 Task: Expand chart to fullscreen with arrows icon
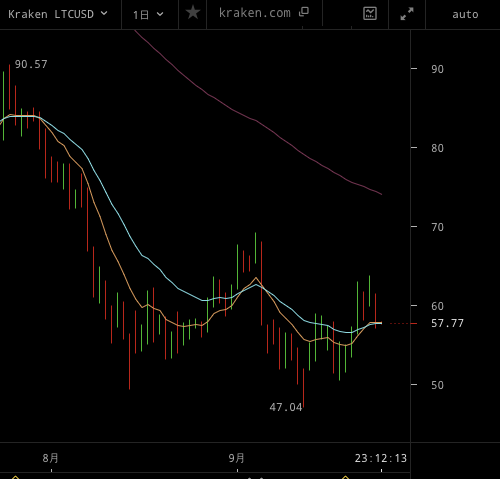tap(407, 14)
